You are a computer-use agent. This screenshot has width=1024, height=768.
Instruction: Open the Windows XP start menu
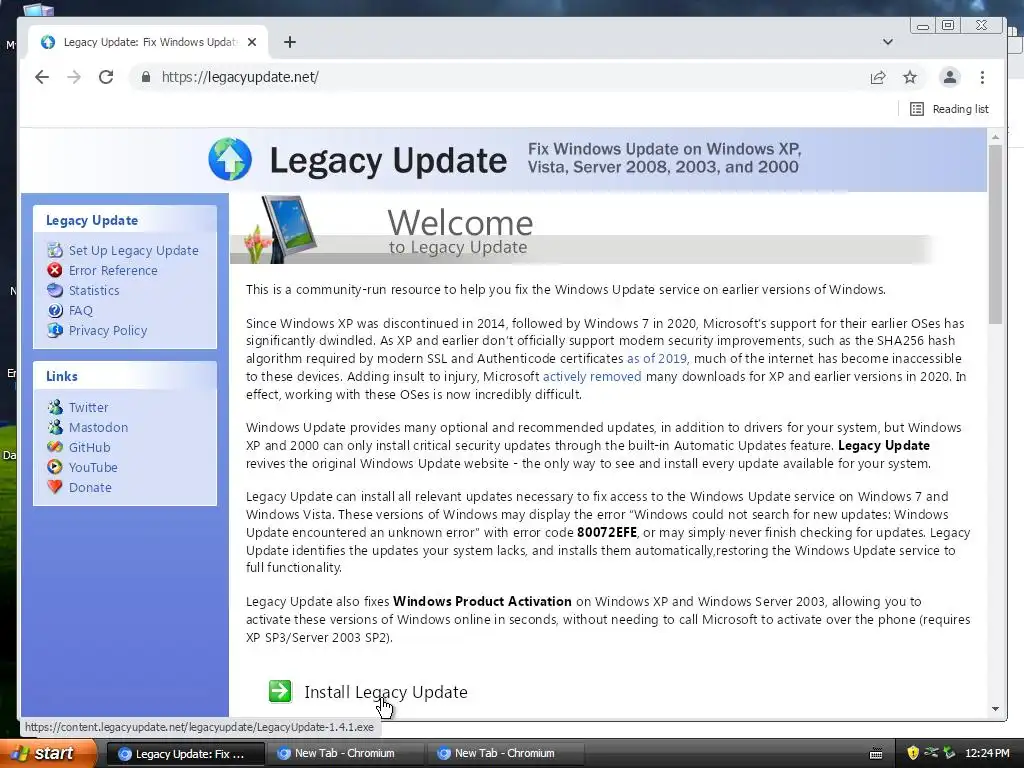coord(48,753)
